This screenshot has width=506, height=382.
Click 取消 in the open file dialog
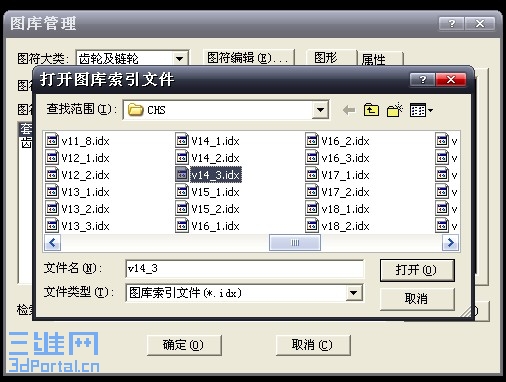417,299
